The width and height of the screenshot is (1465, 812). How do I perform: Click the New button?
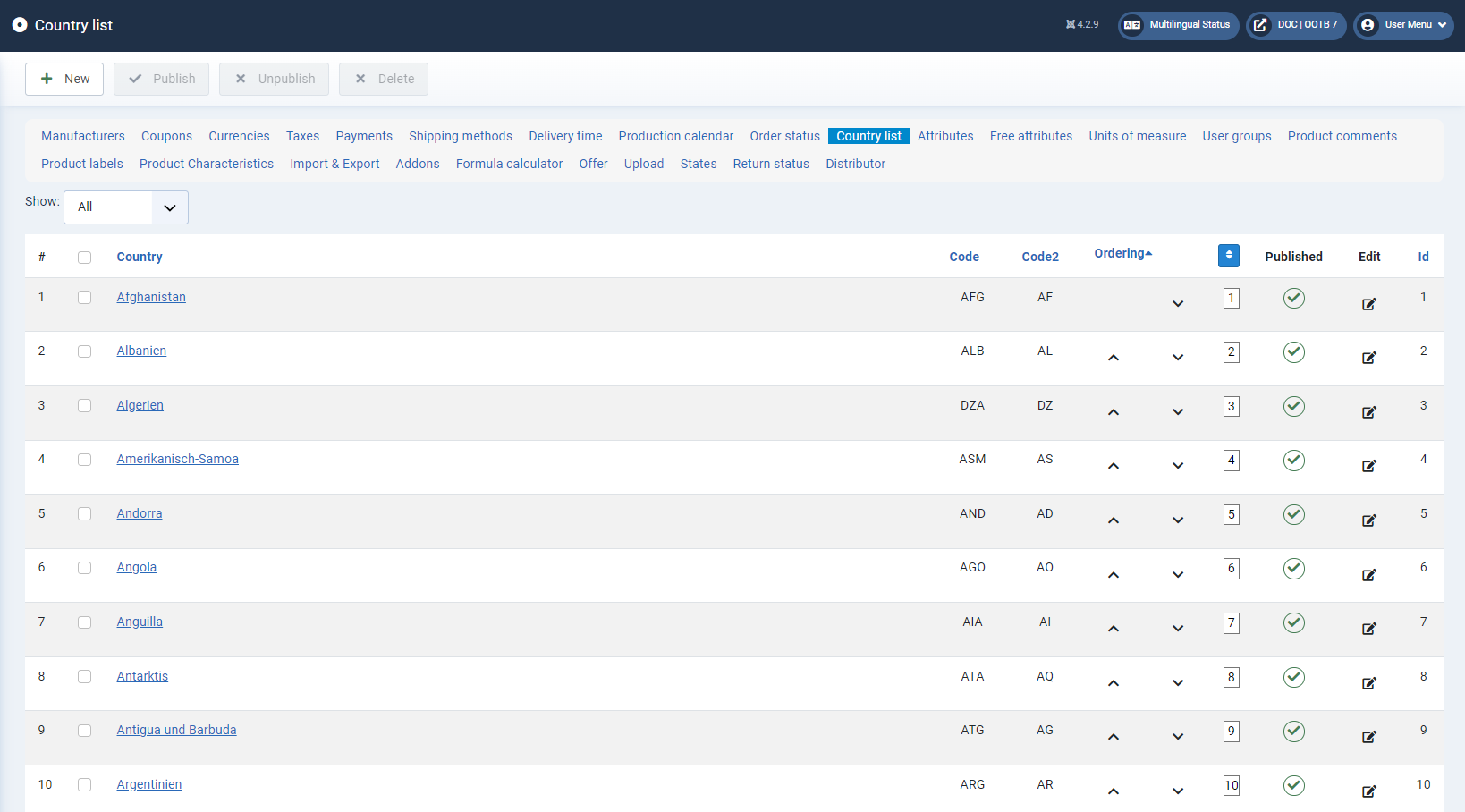point(64,79)
